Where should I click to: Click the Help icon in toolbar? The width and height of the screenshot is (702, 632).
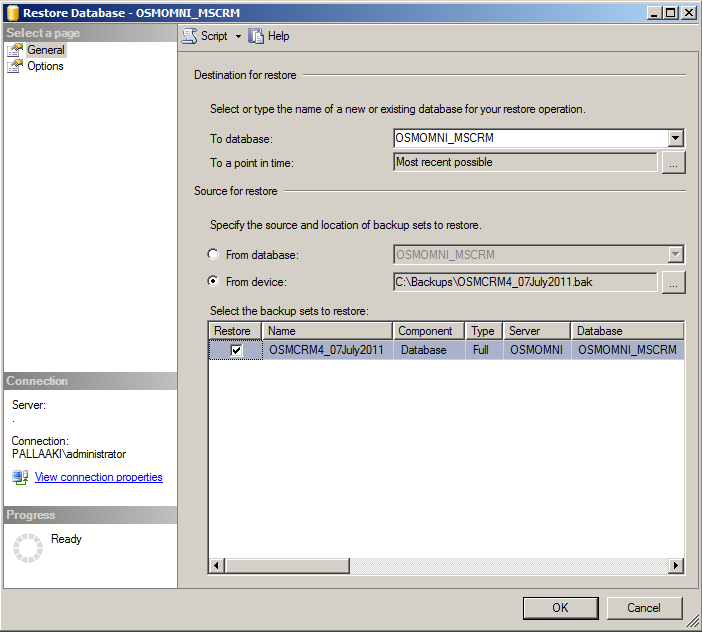point(257,36)
